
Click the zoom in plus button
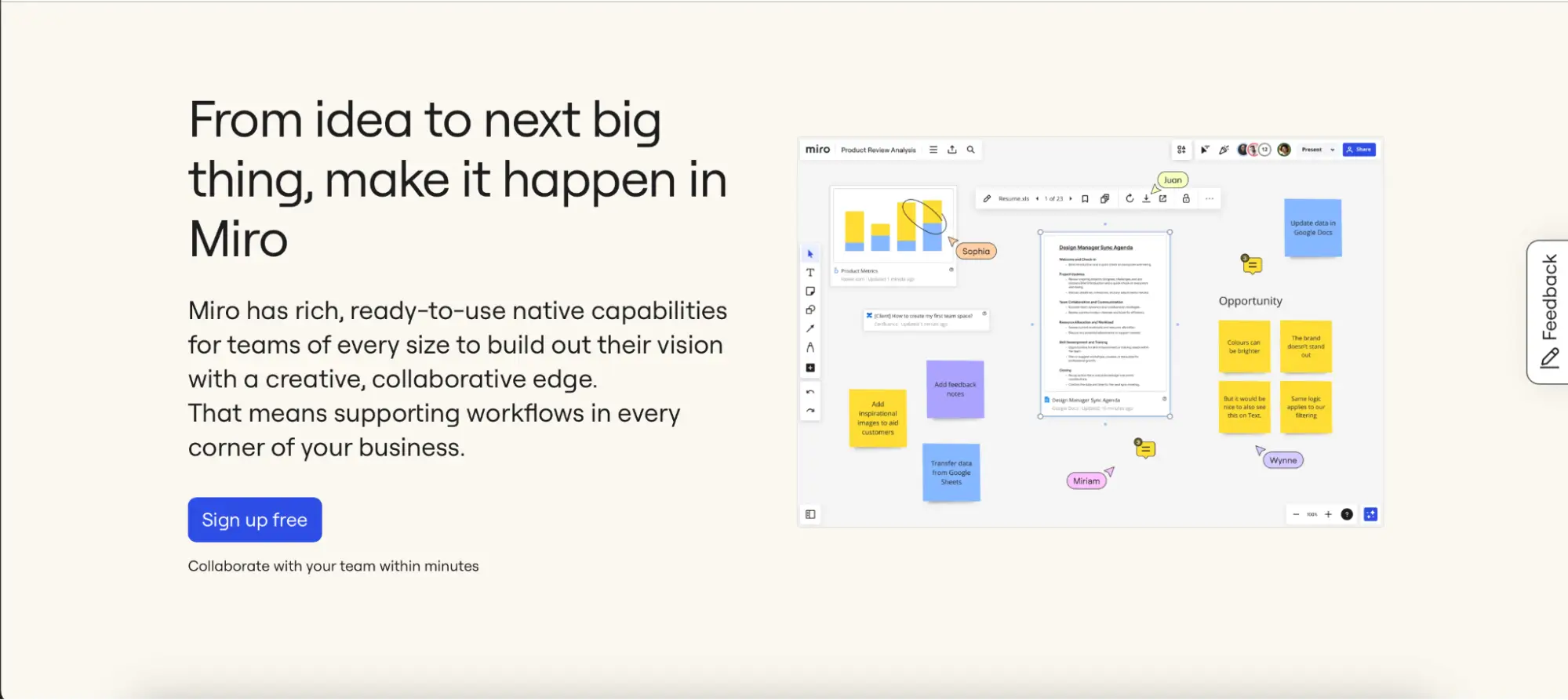pos(1328,514)
